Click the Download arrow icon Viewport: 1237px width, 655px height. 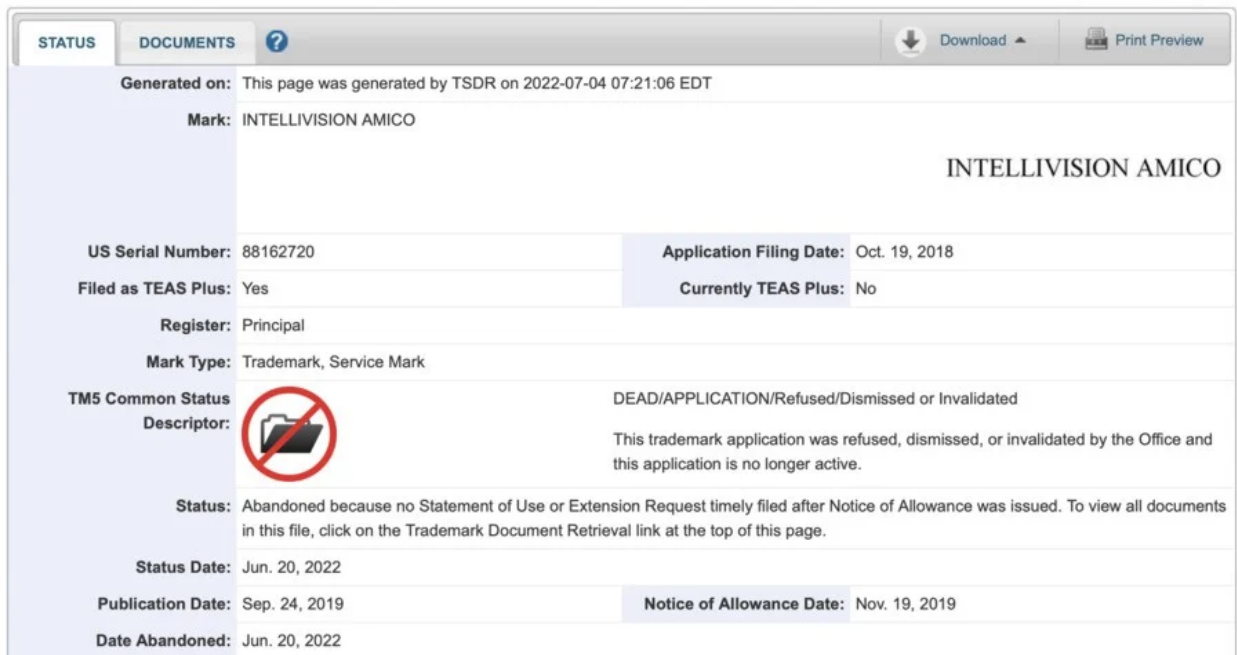(x=911, y=41)
